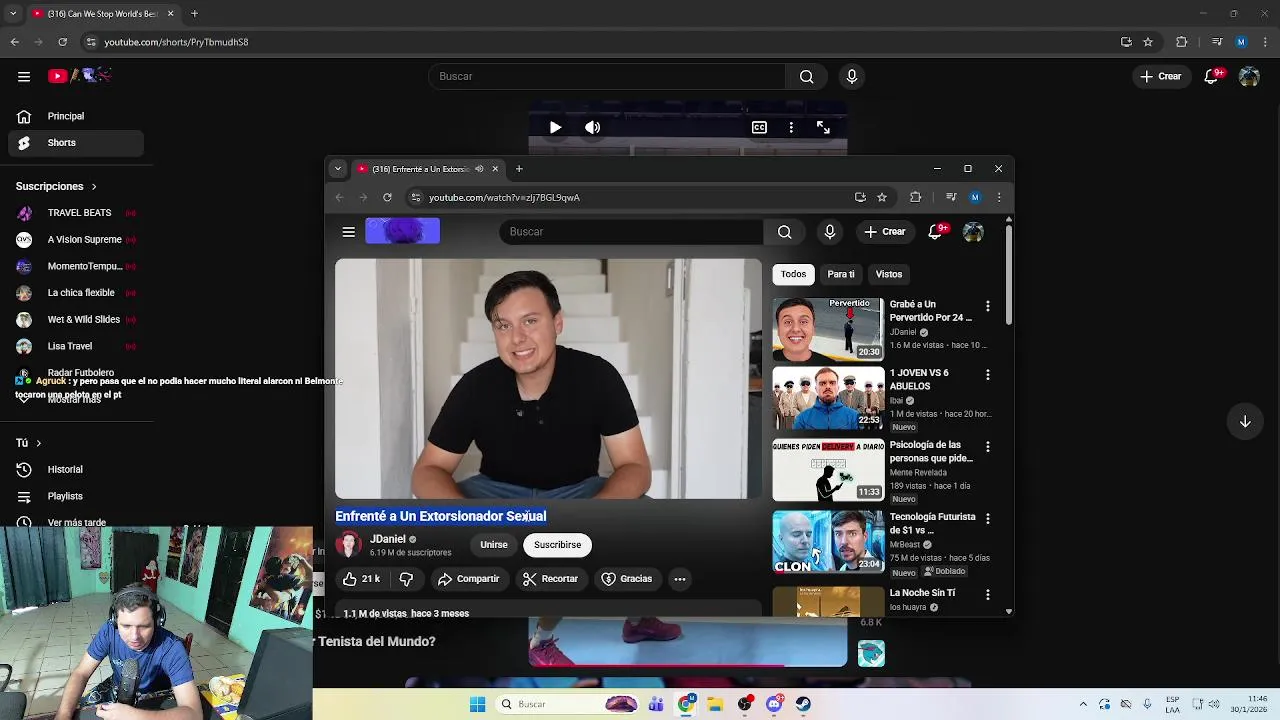Click Crear button in front window
The image size is (1280, 720).
click(885, 232)
